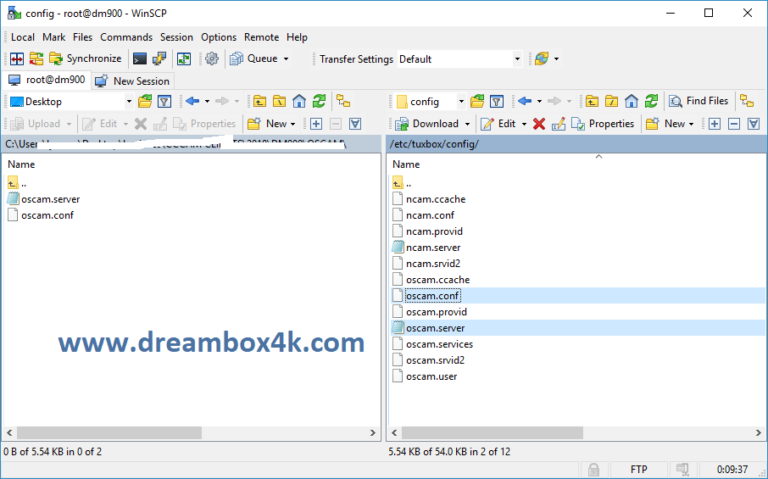Click the Synchronize Browsing toolbar icon
768x479 pixels.
click(36, 59)
